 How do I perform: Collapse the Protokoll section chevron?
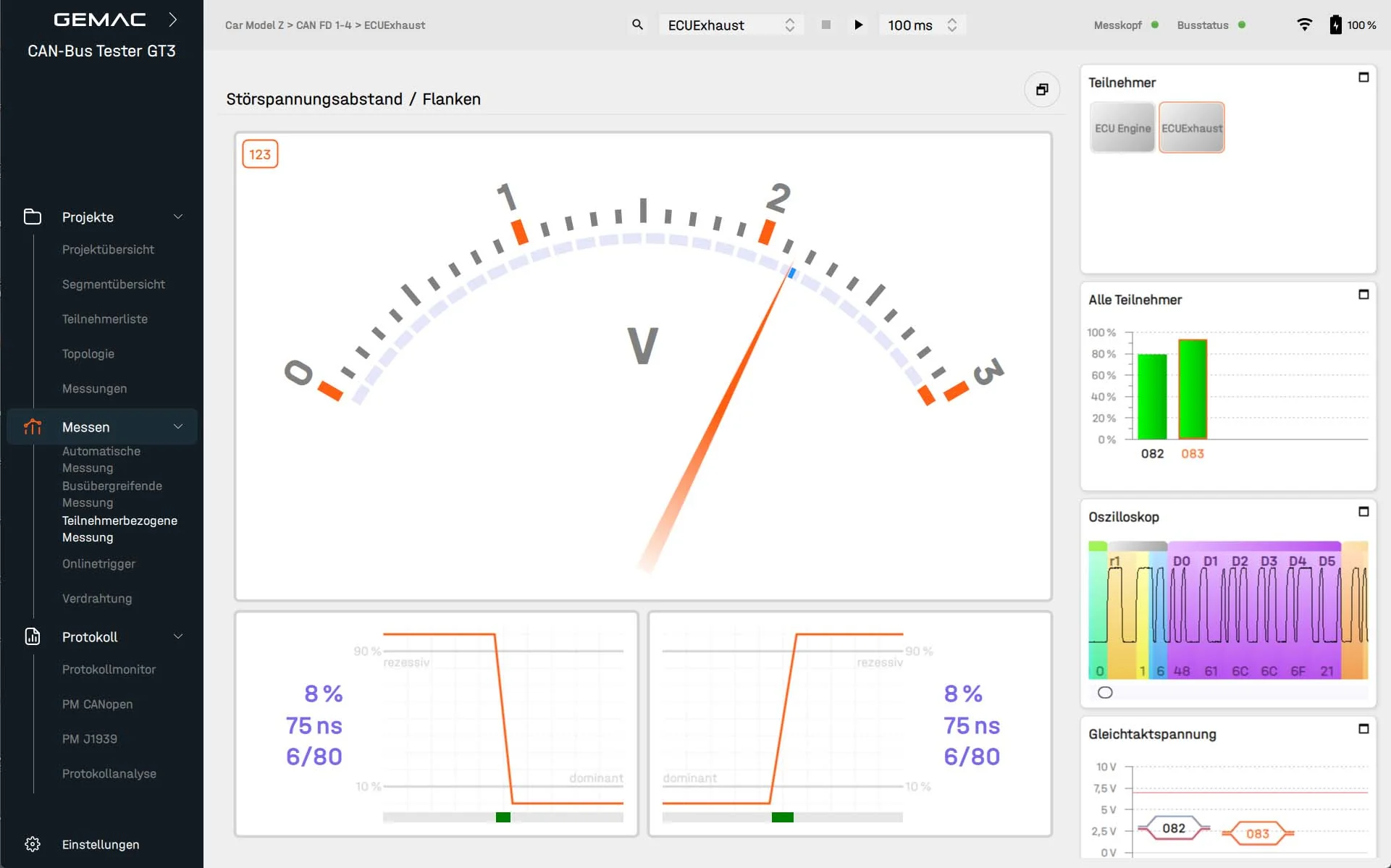[178, 636]
